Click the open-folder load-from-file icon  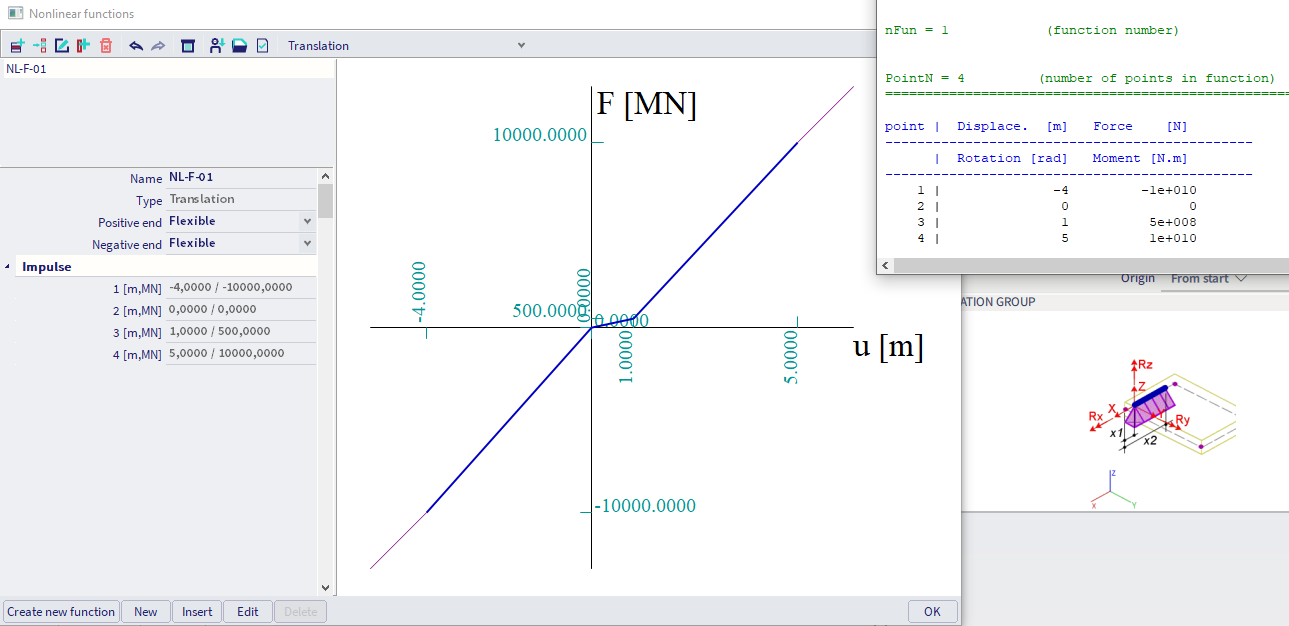239,46
